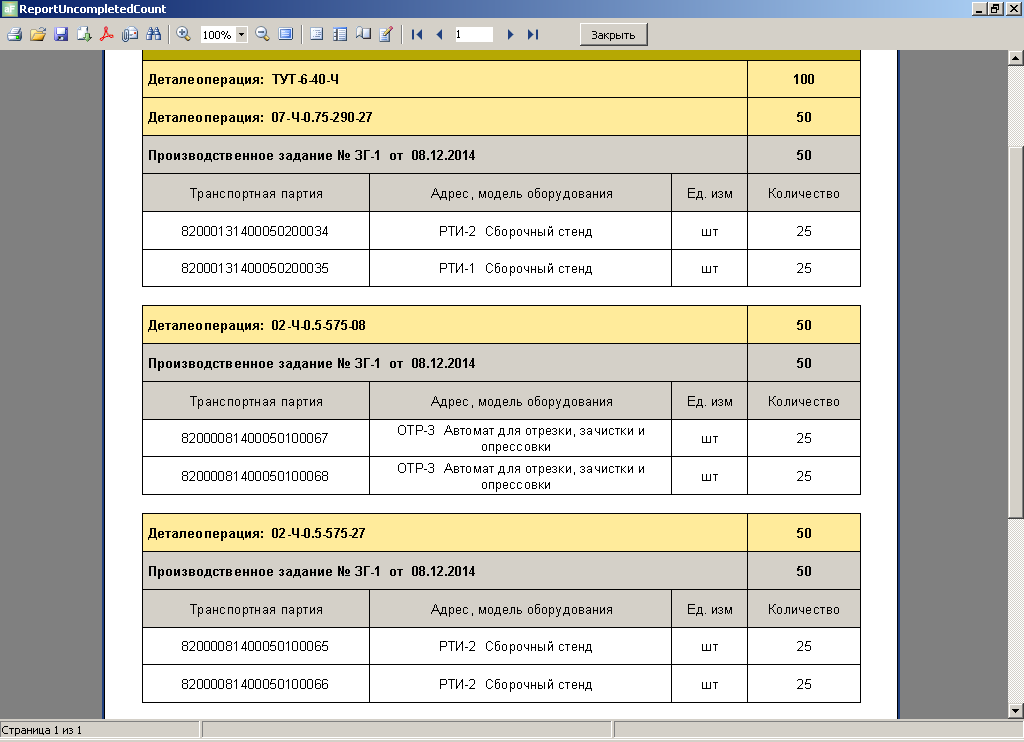Click the vertical scrollbar down arrow
This screenshot has height=742, width=1024.
click(1015, 710)
